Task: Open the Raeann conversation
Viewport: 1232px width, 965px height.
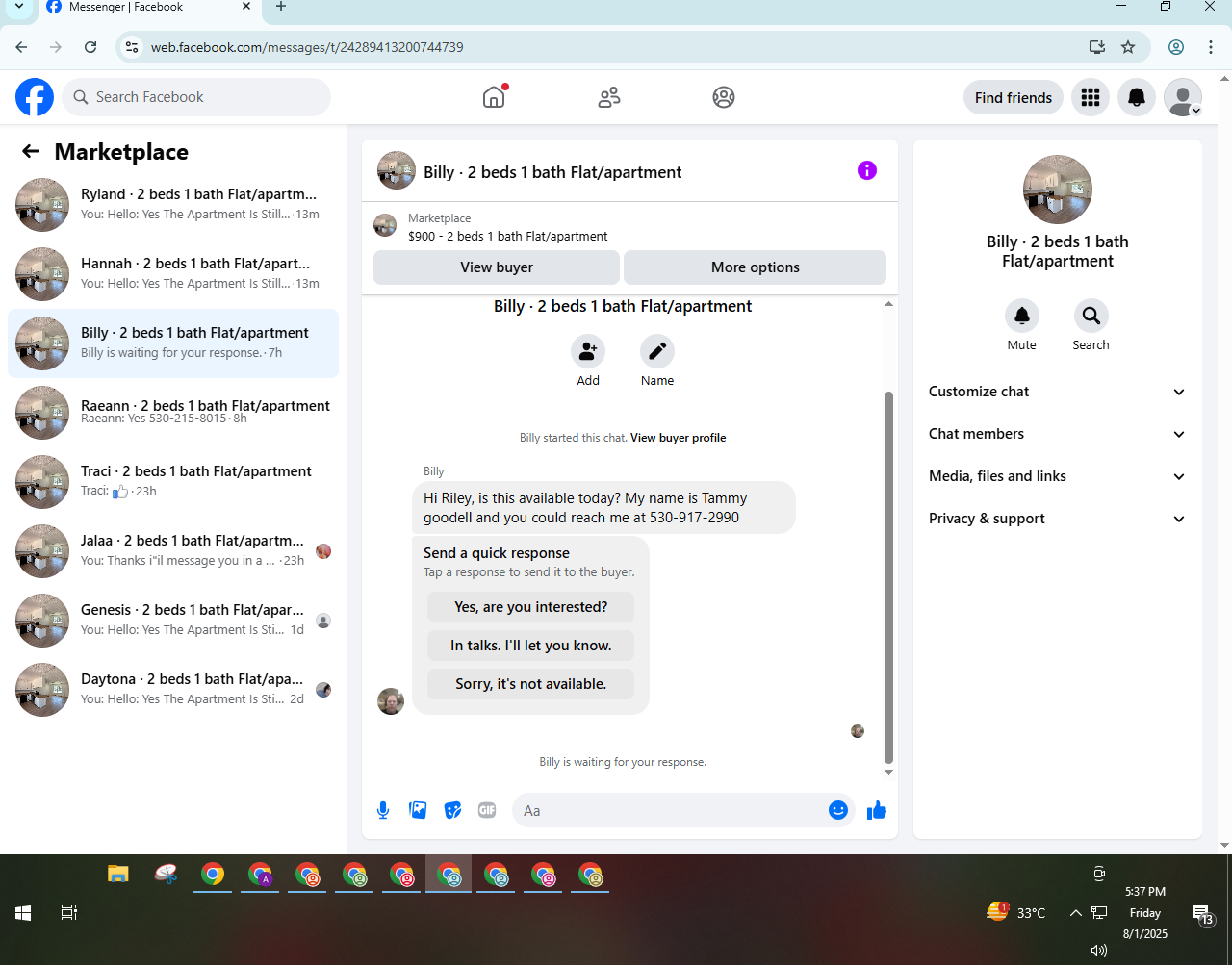Action: (x=173, y=412)
